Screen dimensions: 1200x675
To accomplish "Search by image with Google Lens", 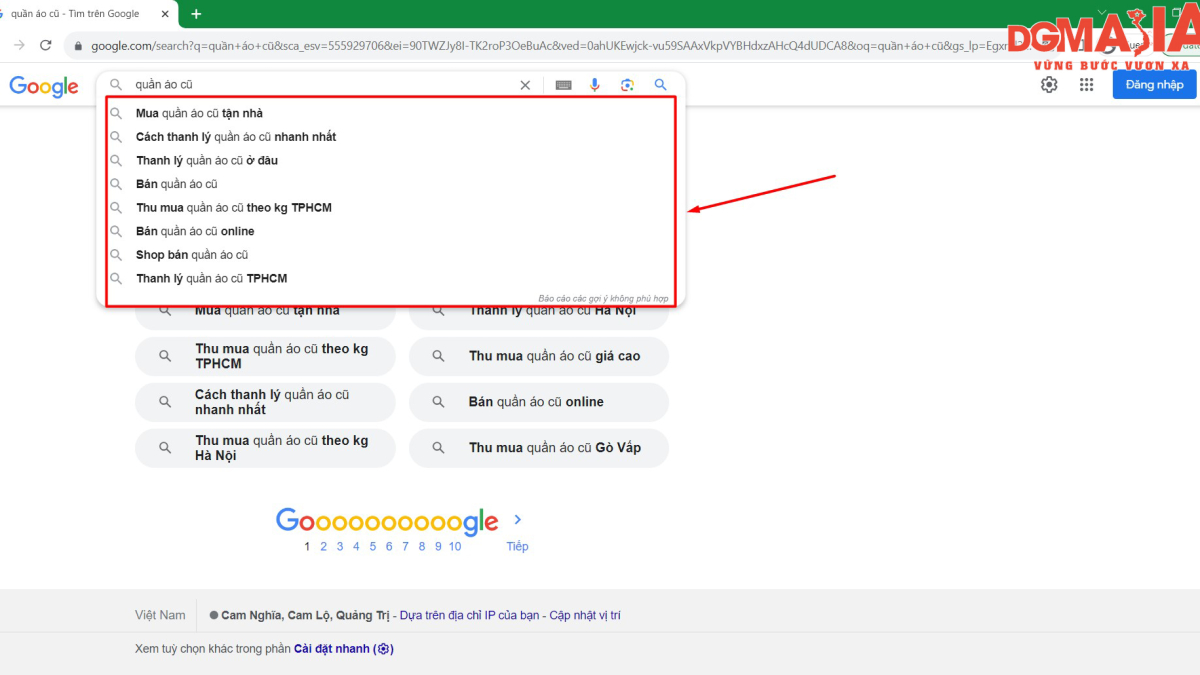I will point(627,85).
